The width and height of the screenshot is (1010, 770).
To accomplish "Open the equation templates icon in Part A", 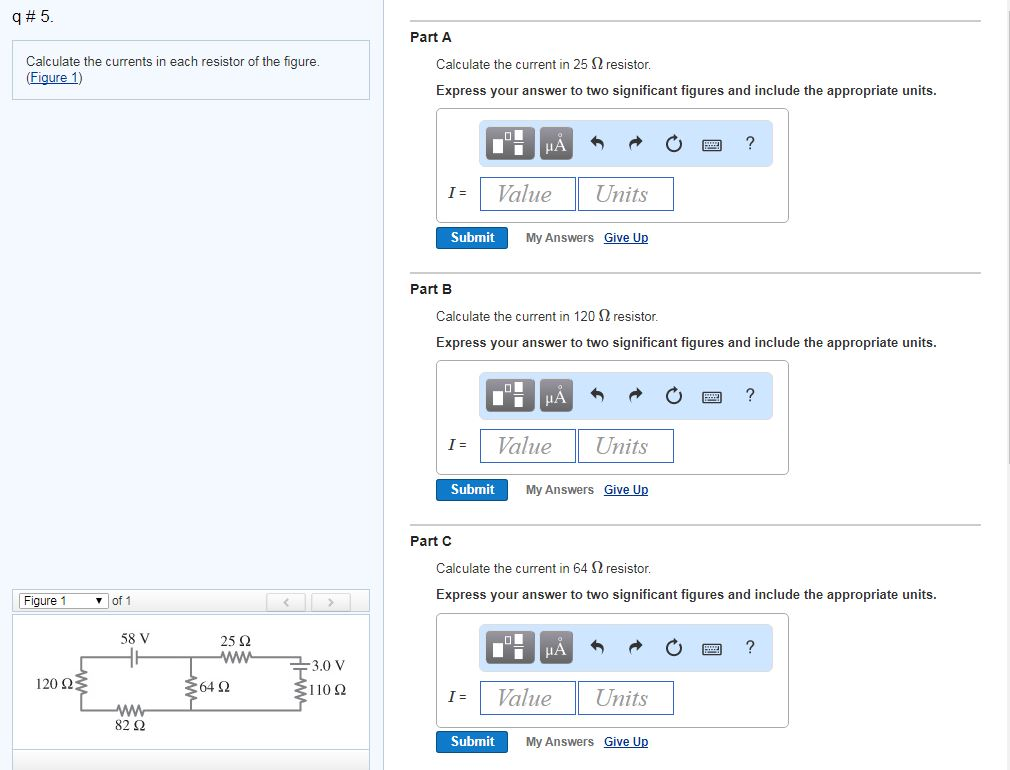I will coord(508,143).
